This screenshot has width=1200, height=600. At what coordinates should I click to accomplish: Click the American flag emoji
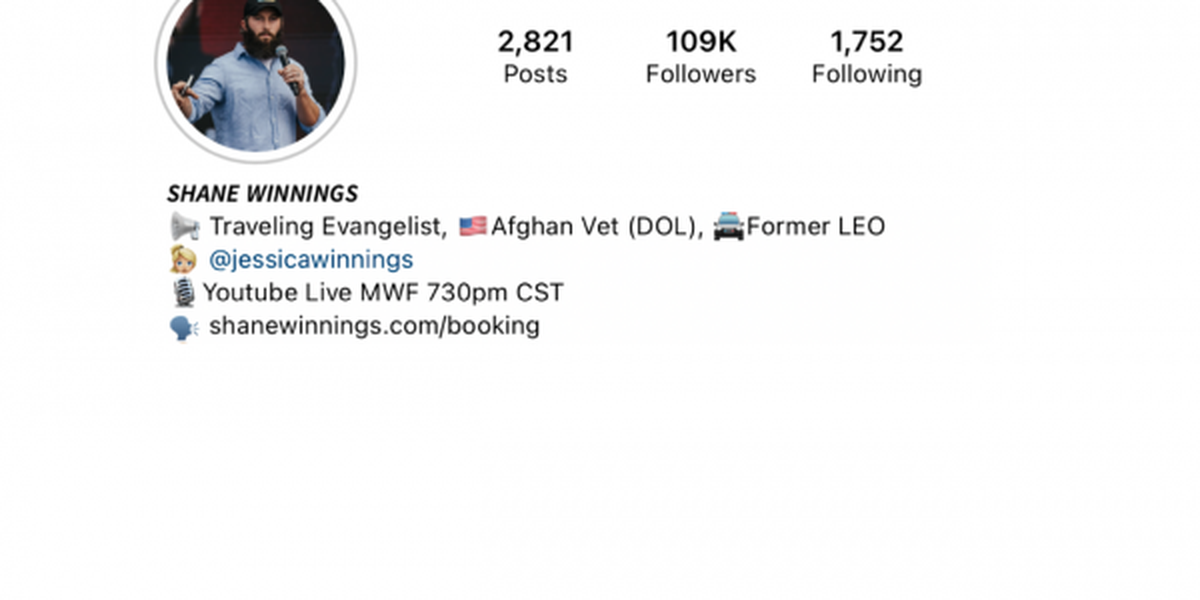[x=472, y=227]
